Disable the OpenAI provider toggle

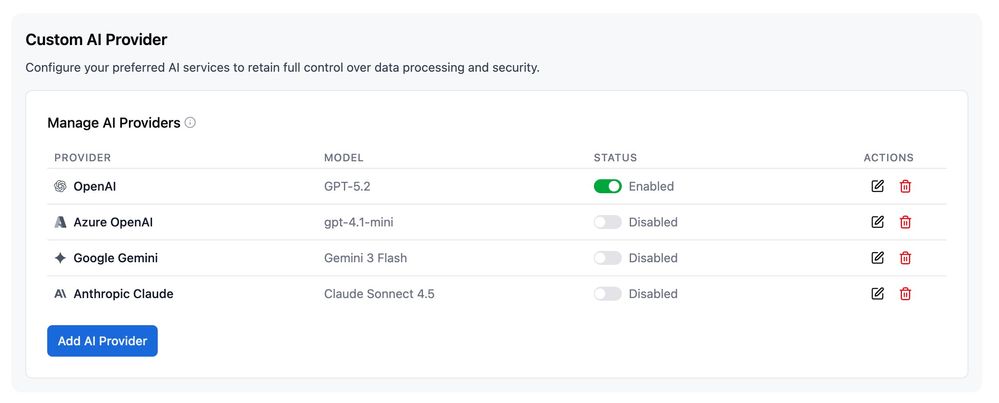tap(607, 186)
